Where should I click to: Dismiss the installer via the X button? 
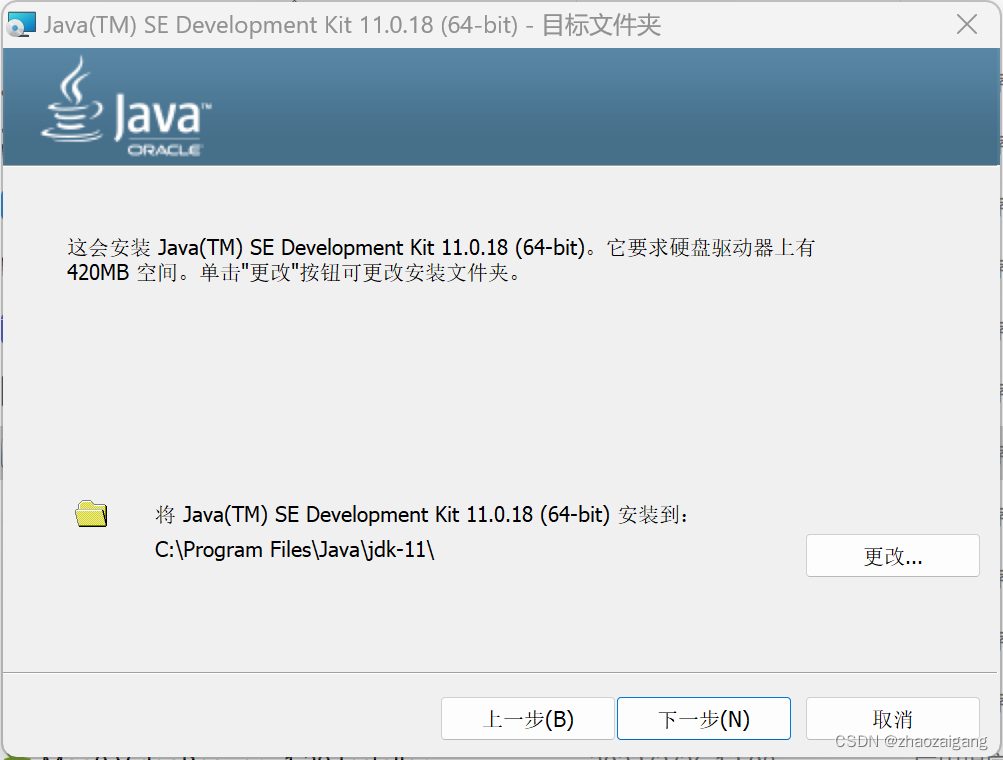[966, 24]
